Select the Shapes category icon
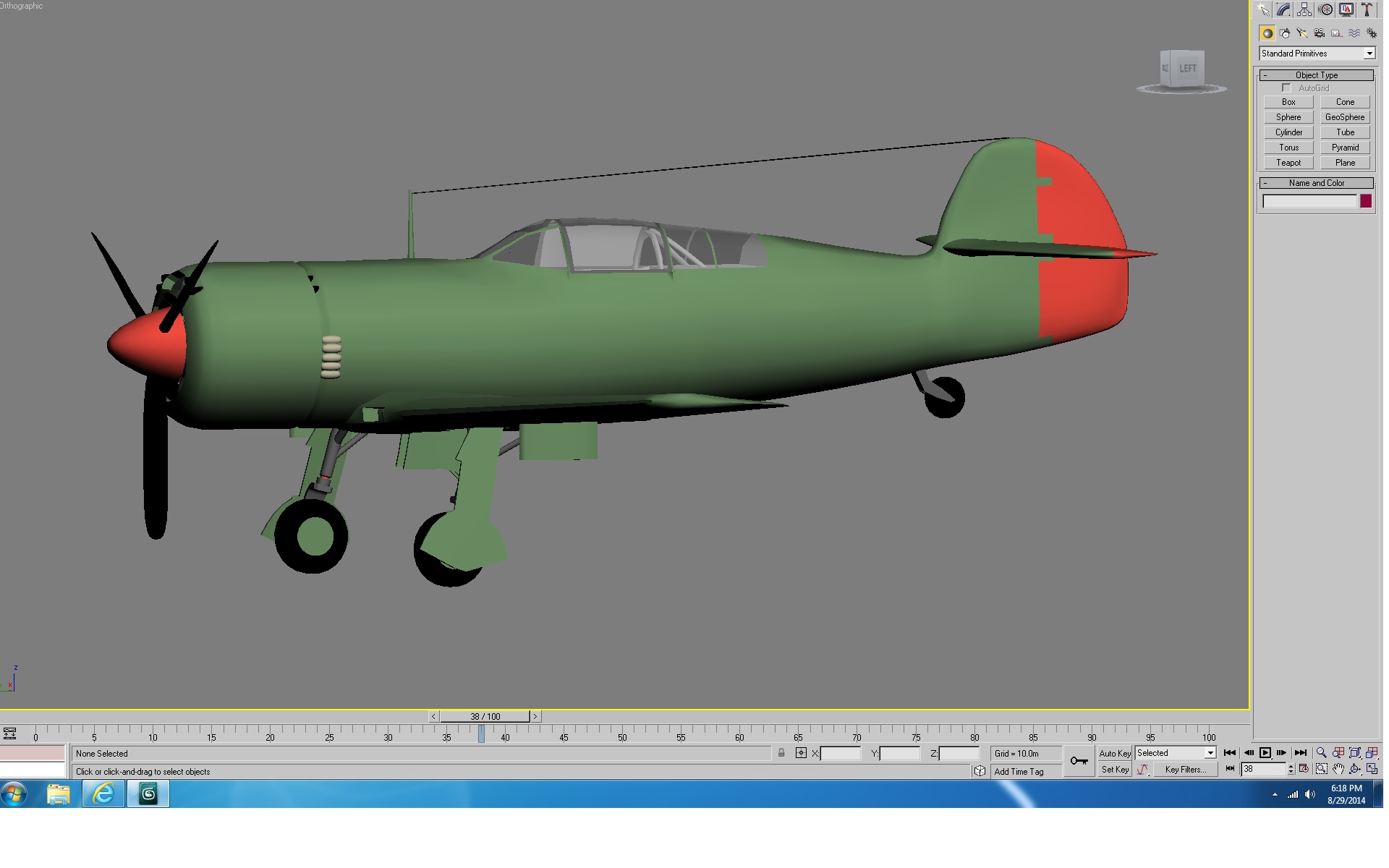1389x868 pixels. (x=1285, y=33)
